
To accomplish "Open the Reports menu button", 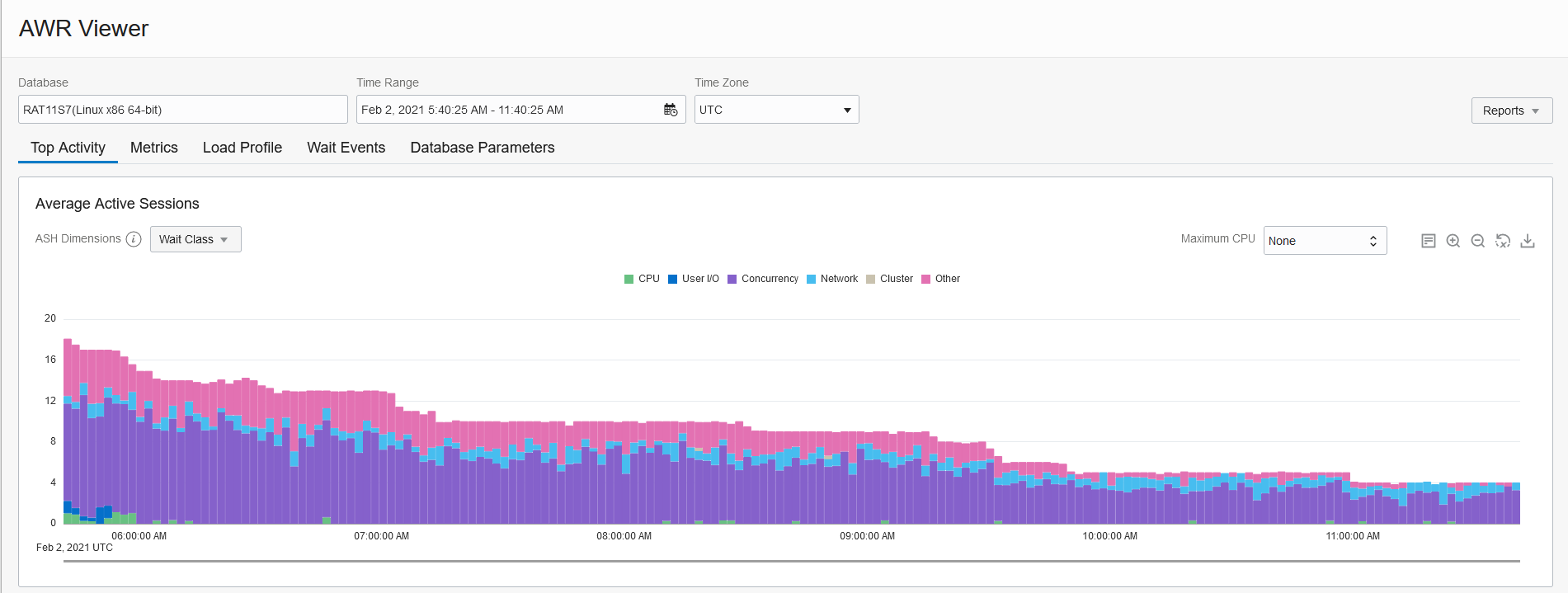I will pos(1511,111).
